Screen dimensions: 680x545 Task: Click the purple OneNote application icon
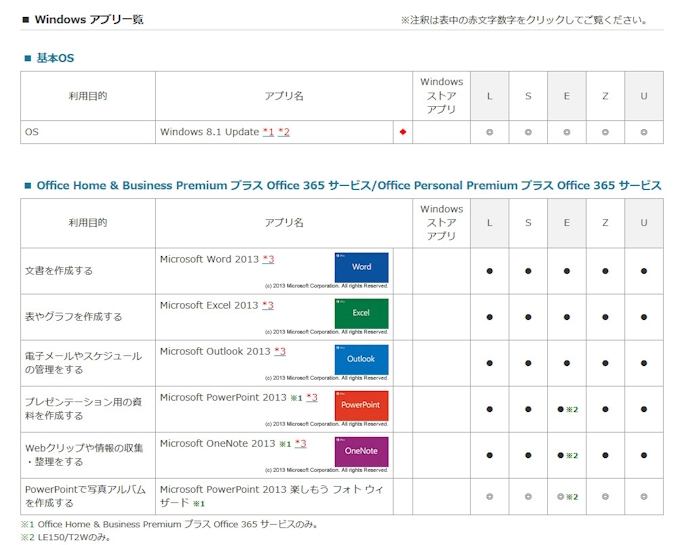click(361, 451)
